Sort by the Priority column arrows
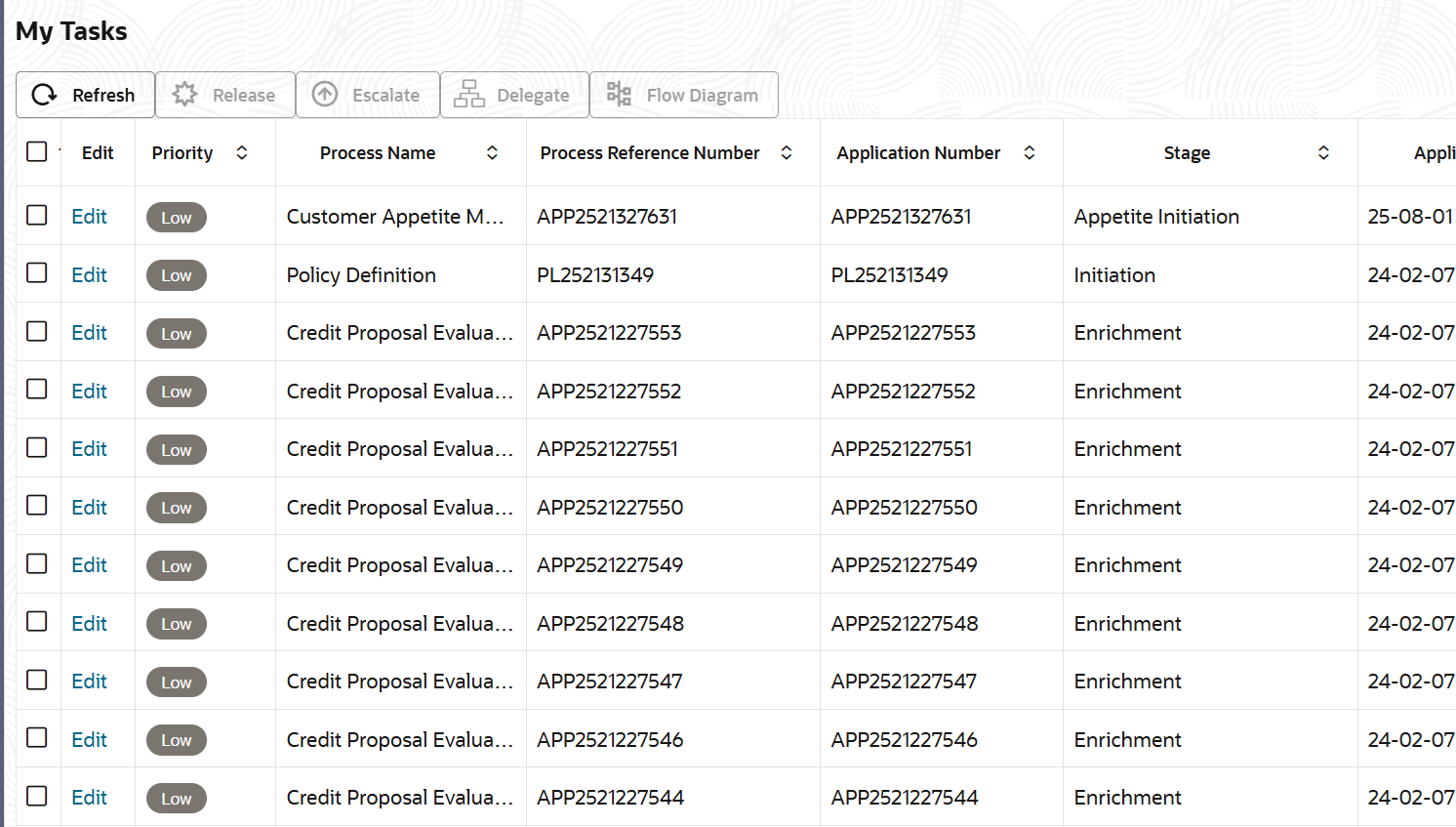Viewport: 1456px width, 827px height. click(x=242, y=152)
